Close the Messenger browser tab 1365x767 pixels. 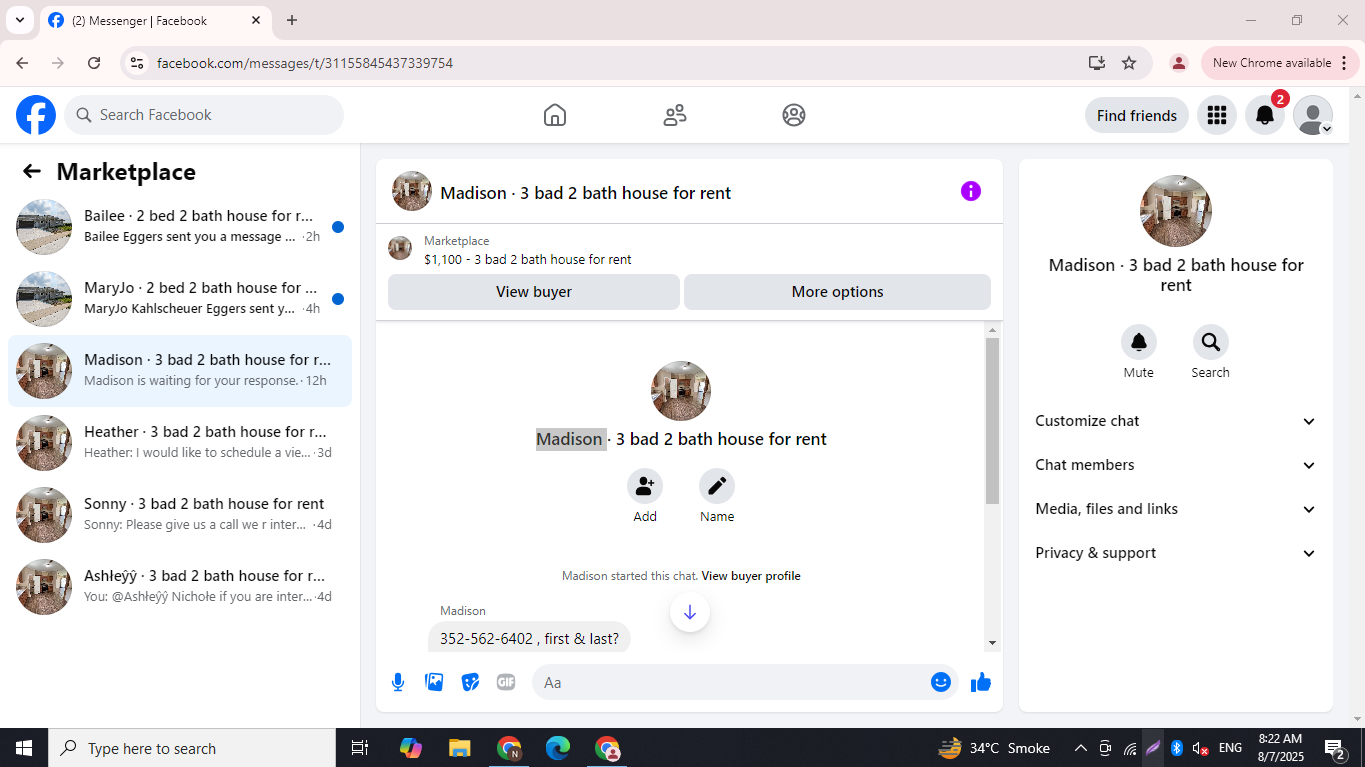256,20
